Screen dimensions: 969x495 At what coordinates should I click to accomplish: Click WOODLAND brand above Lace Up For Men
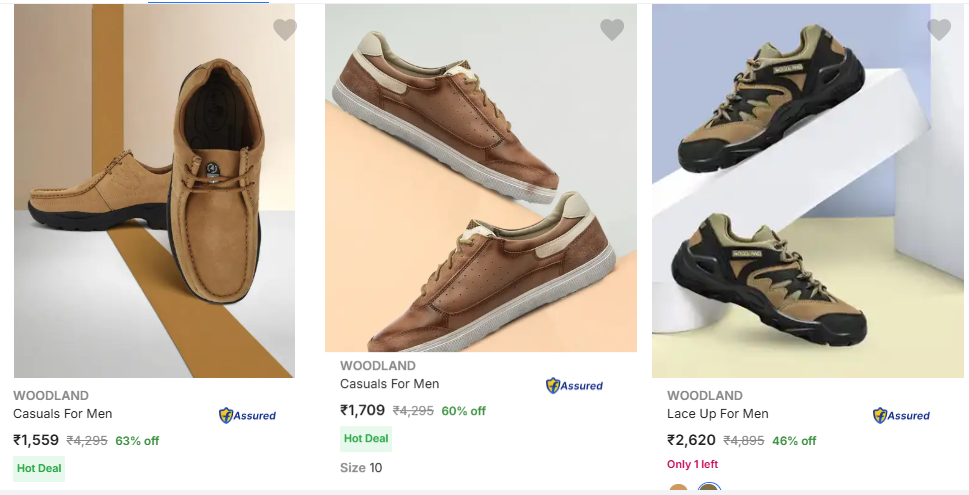tap(705, 396)
